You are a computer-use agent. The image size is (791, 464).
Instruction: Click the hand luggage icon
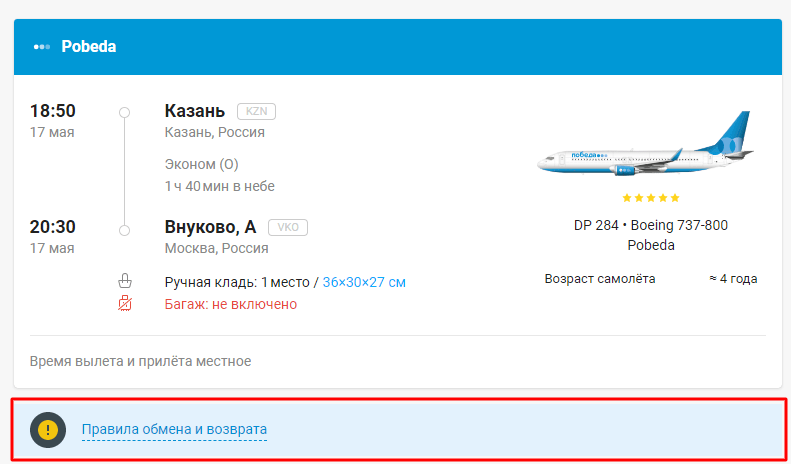coord(125,281)
